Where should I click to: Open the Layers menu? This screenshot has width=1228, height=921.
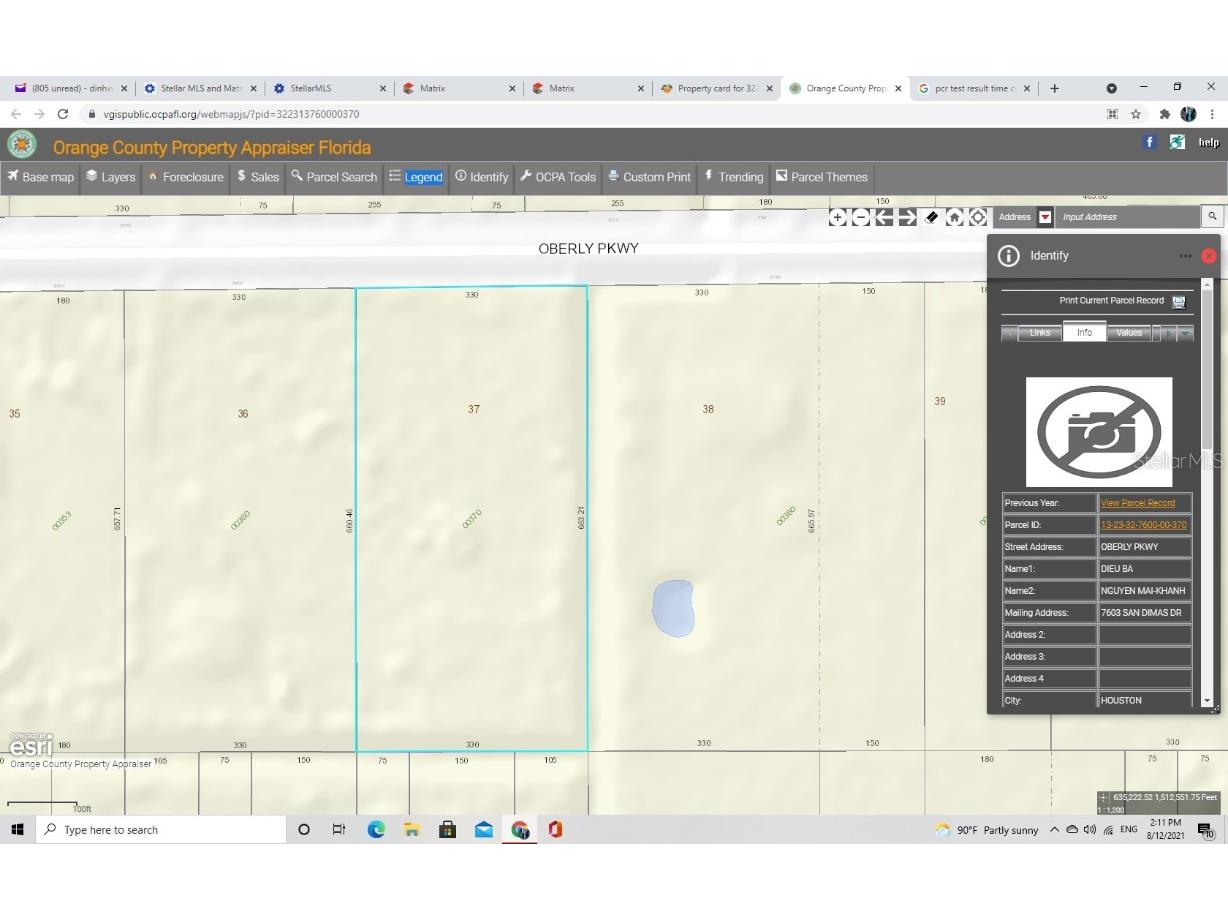pos(110,177)
